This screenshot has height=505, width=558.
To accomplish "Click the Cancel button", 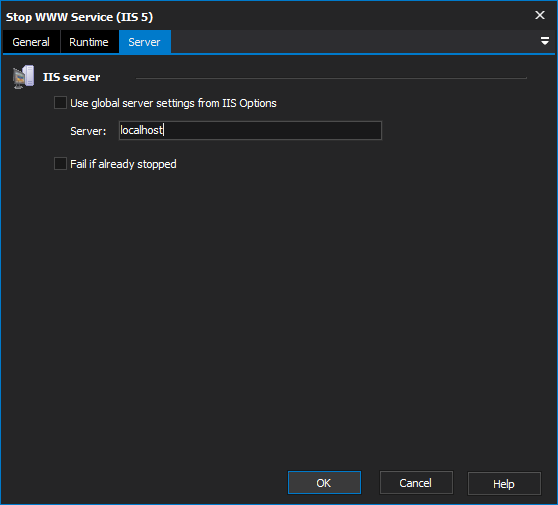I will click(416, 483).
